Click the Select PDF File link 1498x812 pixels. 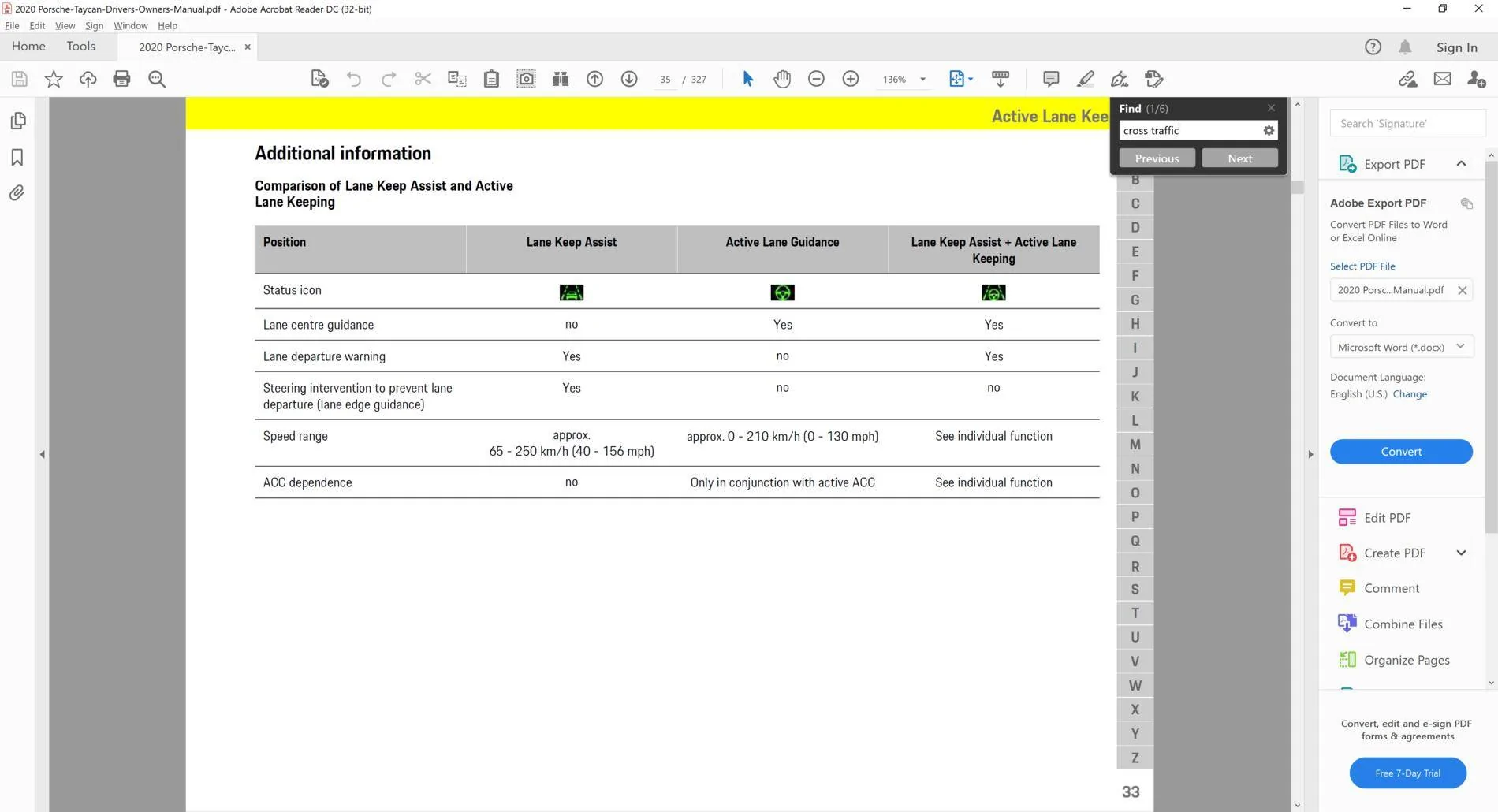[1362, 266]
